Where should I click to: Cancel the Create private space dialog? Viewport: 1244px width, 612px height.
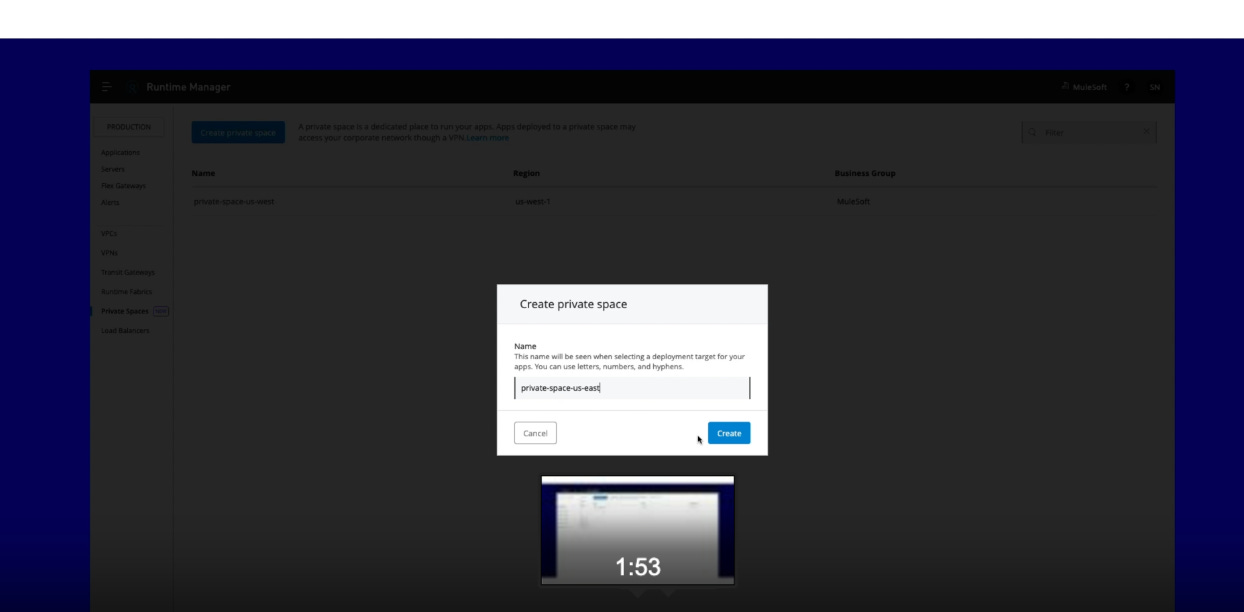pyautogui.click(x=535, y=433)
